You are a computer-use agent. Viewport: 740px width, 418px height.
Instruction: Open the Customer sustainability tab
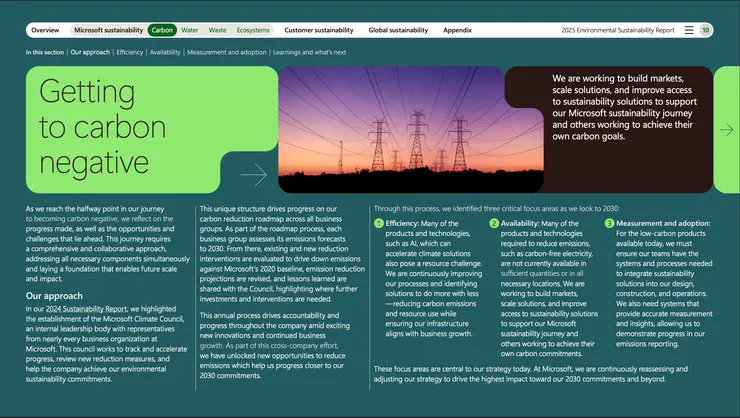[319, 30]
